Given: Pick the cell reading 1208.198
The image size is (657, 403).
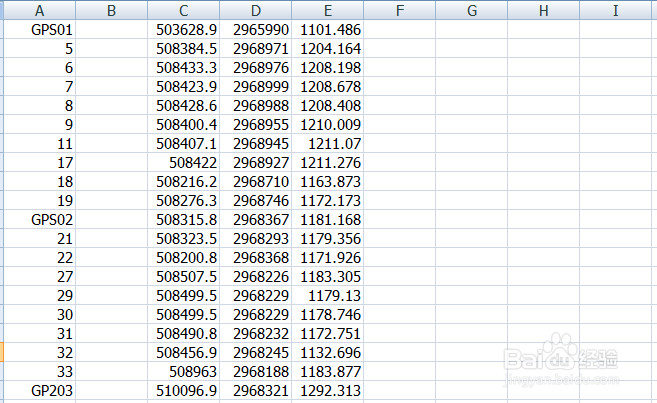Looking at the screenshot, I should click(328, 67).
